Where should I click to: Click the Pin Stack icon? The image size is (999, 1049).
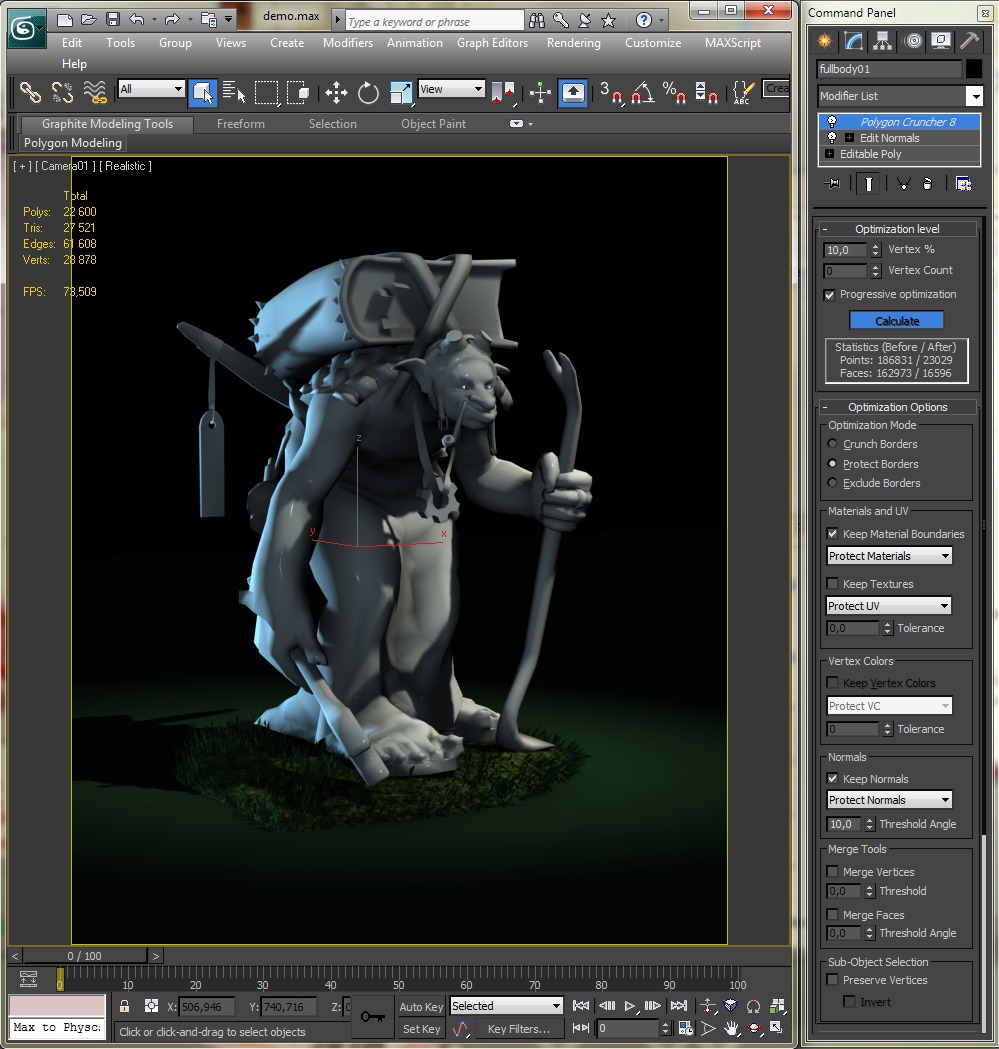click(x=832, y=184)
